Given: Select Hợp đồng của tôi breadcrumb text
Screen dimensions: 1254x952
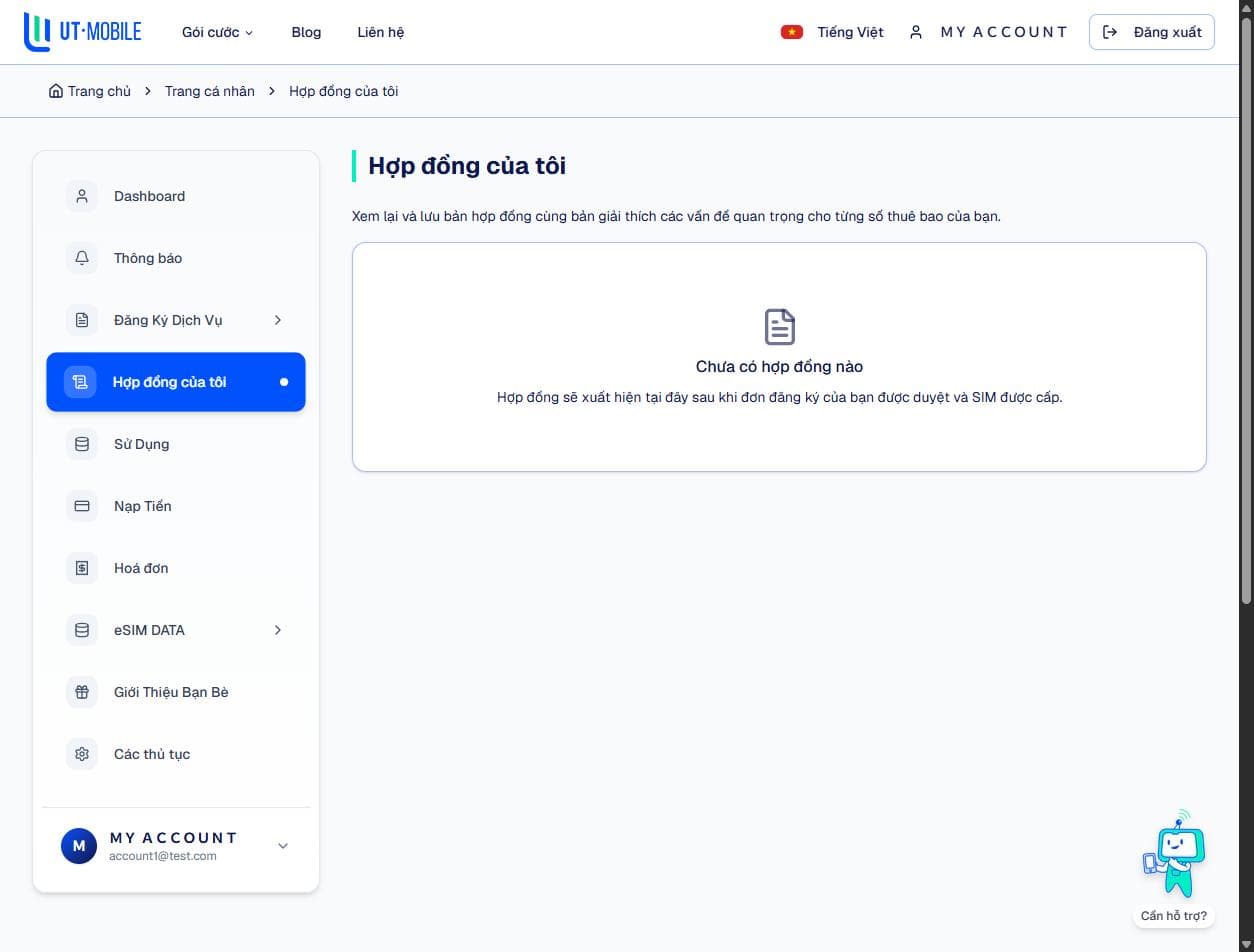Looking at the screenshot, I should [x=343, y=91].
